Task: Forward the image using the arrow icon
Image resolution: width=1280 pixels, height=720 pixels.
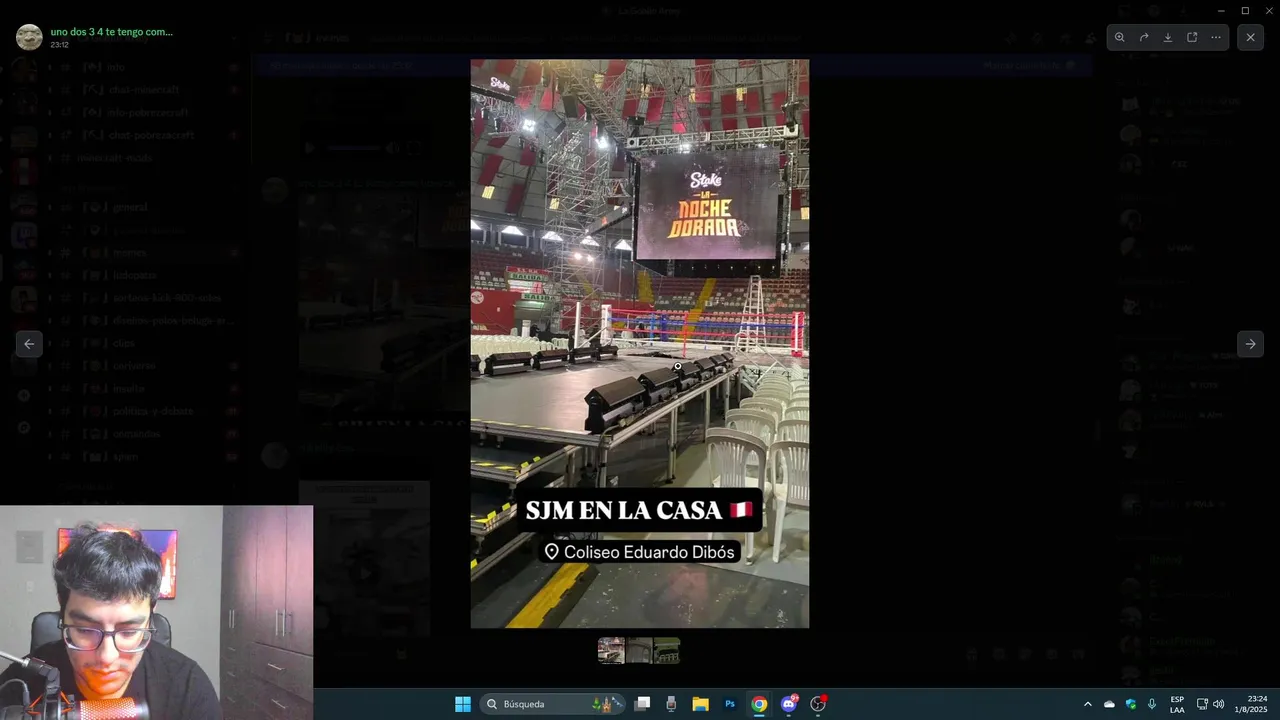Action: 1144,37
